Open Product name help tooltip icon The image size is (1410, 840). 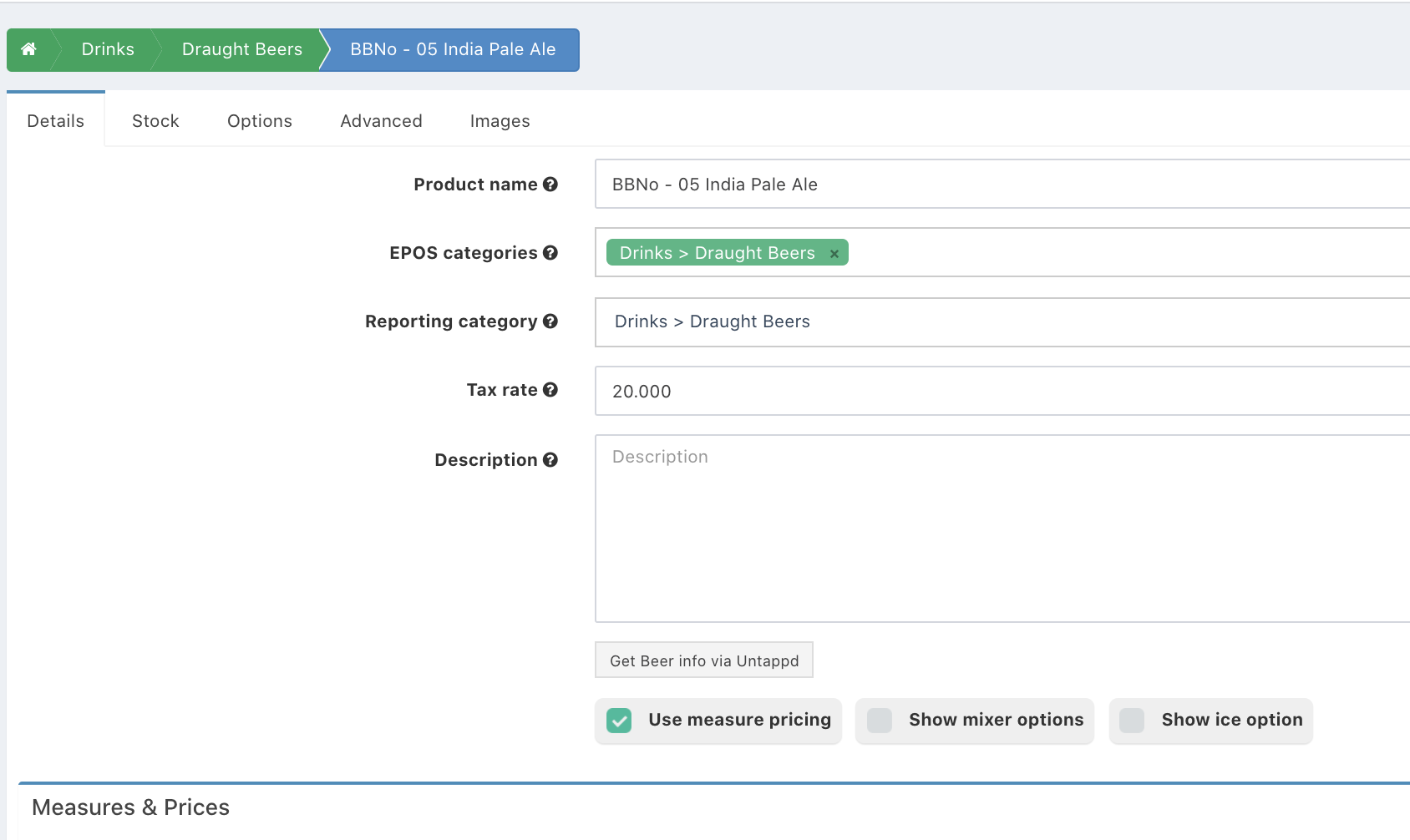coord(550,185)
